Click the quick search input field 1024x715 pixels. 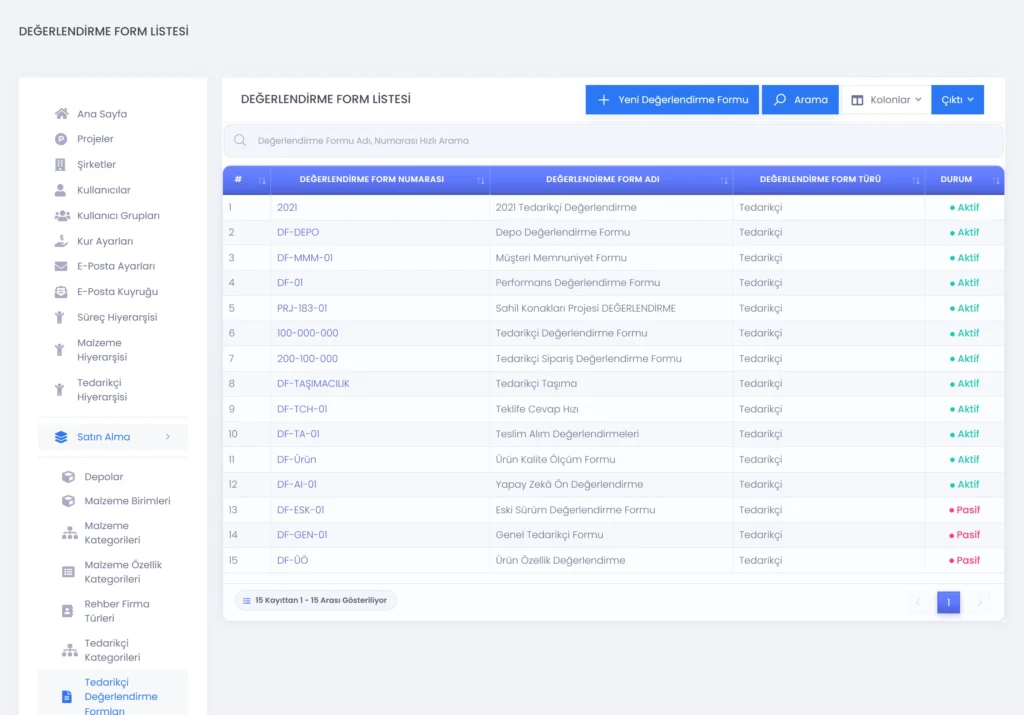tap(613, 140)
